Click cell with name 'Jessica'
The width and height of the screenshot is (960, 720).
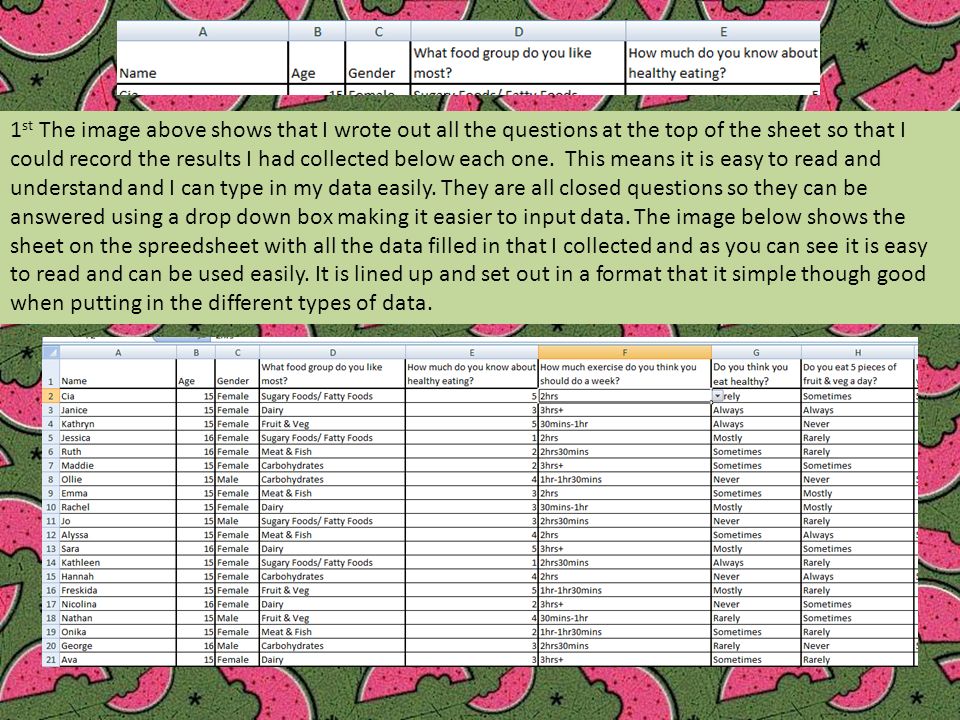(x=118, y=438)
